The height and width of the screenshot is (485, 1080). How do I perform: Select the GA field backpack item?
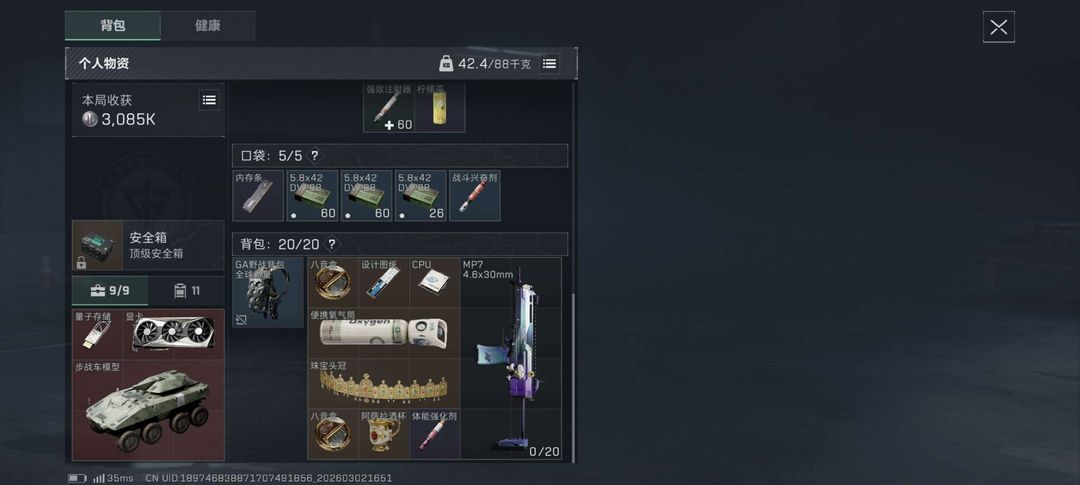(x=268, y=293)
